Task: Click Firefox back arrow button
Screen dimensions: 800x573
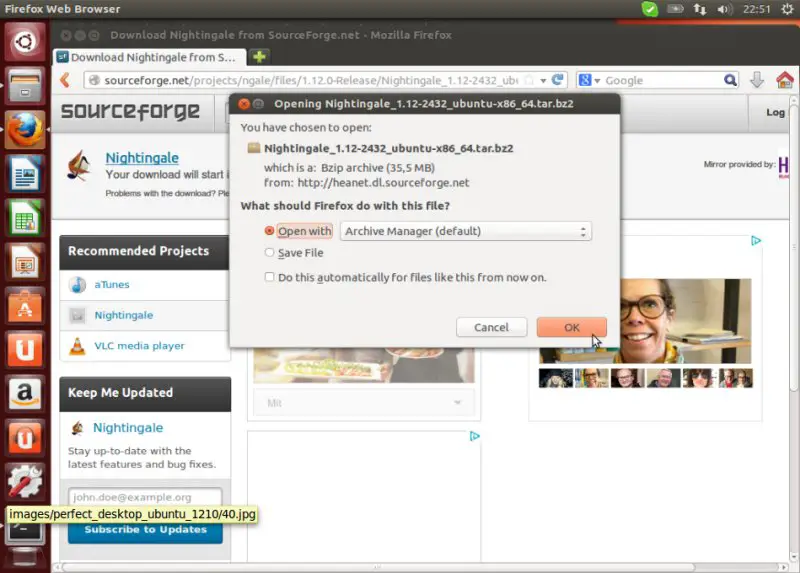Action: 65,80
